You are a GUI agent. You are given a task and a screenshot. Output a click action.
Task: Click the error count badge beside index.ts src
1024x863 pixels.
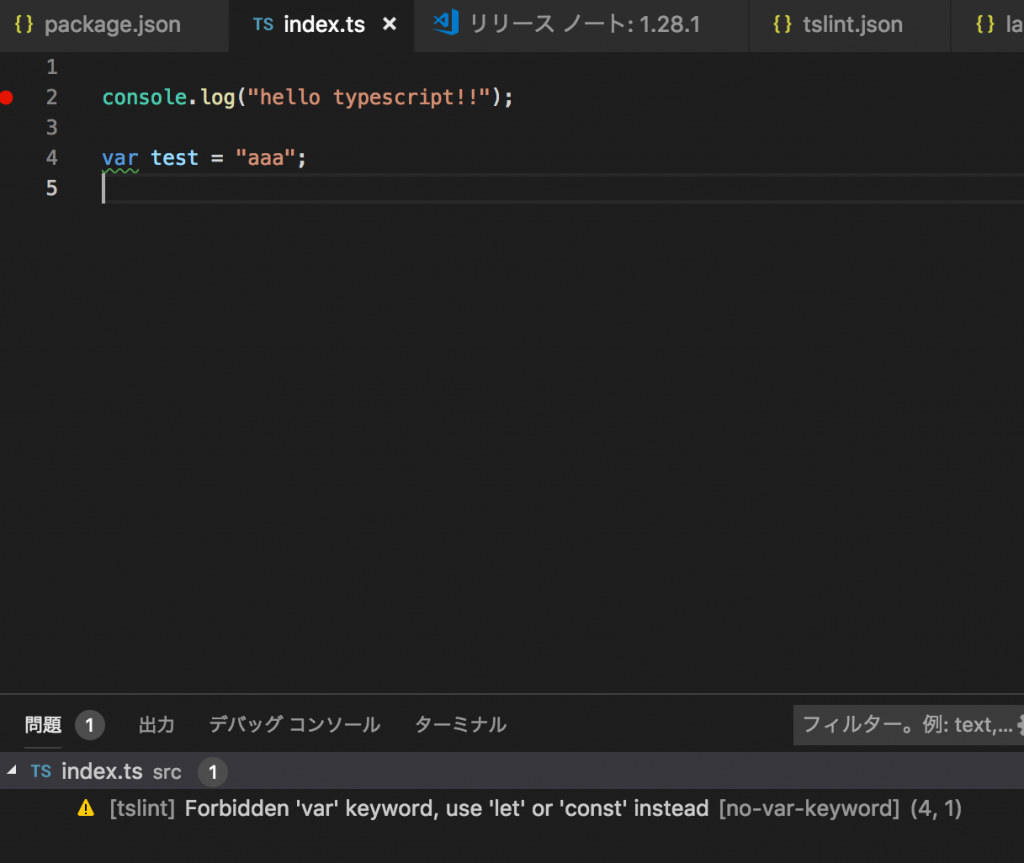click(x=211, y=771)
